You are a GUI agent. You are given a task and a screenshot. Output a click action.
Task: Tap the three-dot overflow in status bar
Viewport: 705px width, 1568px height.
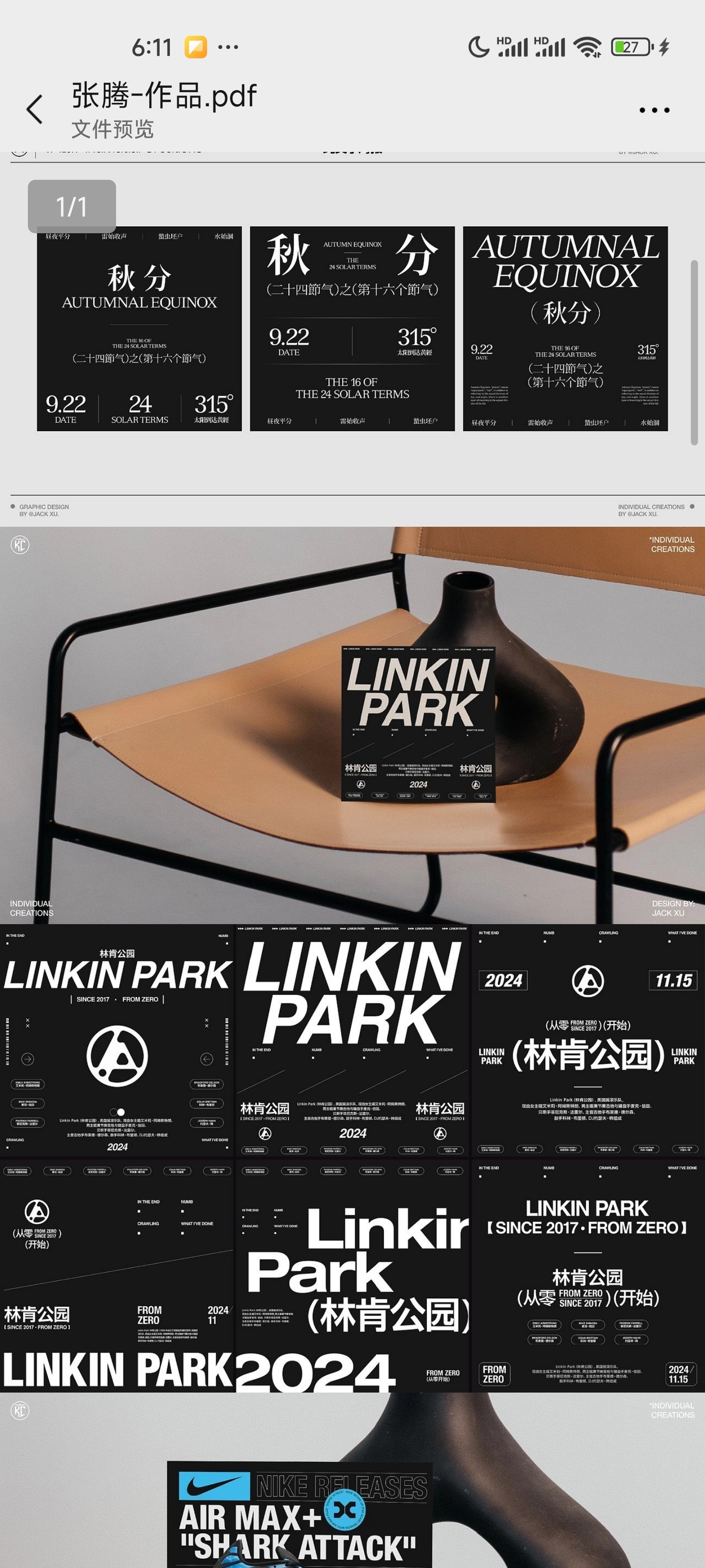[228, 46]
